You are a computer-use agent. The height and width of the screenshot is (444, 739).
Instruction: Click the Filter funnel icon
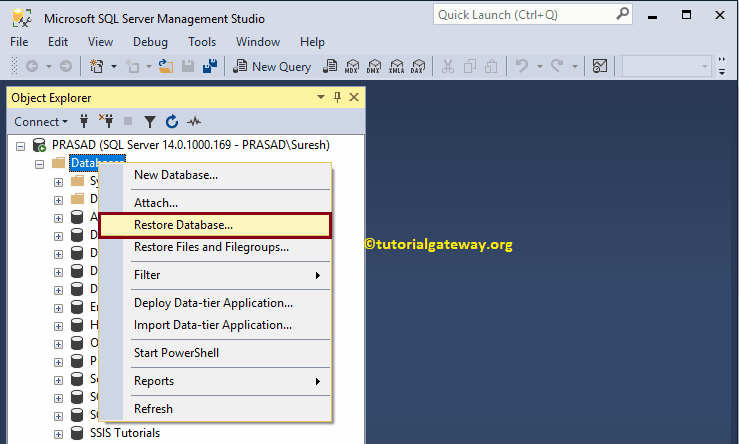[150, 122]
